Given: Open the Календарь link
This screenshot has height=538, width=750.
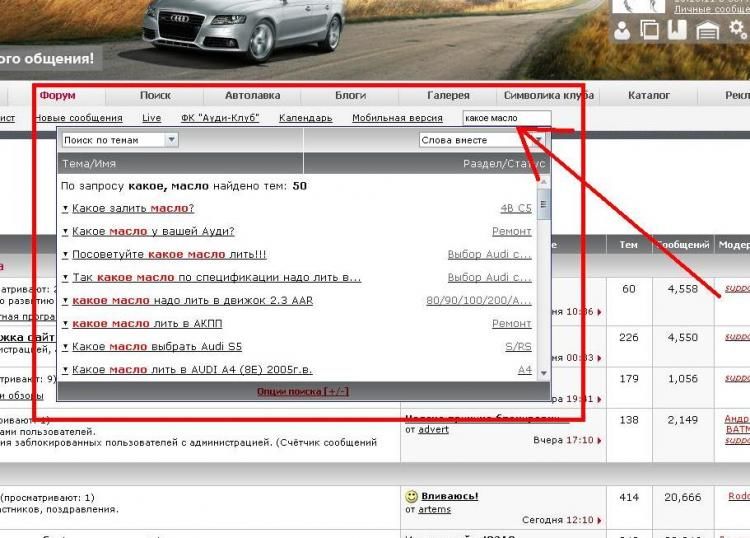Looking at the screenshot, I should 305,118.
